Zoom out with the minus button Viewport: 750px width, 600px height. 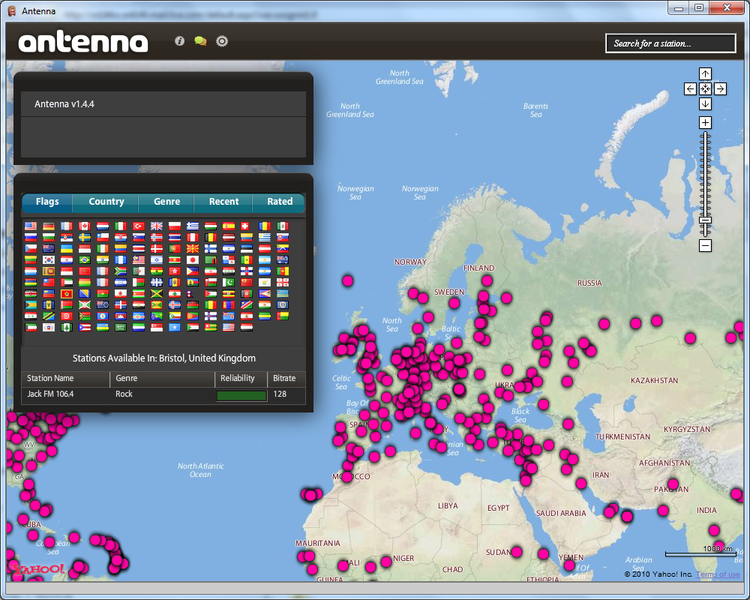click(x=705, y=246)
